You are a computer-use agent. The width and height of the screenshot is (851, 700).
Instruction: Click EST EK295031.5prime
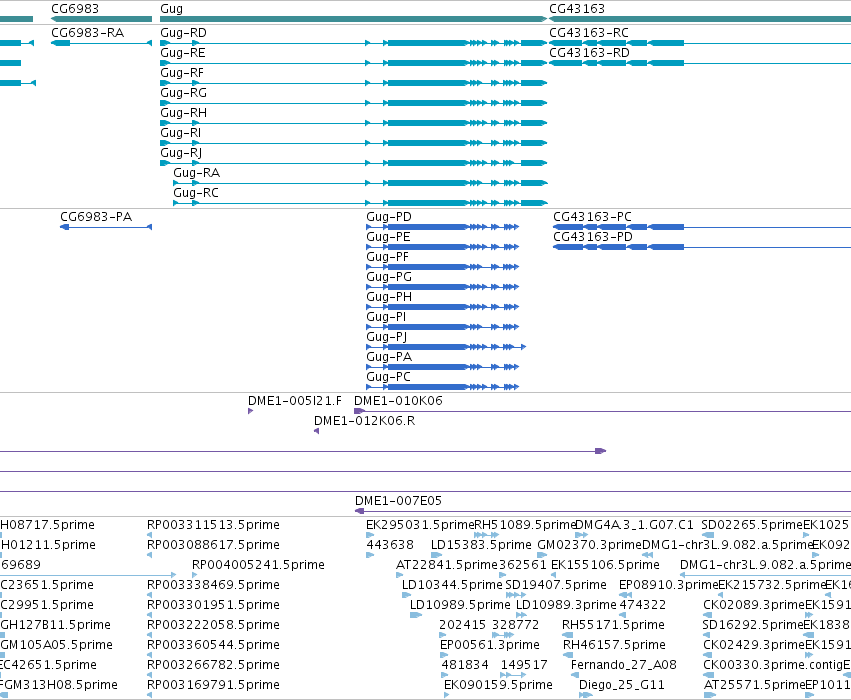[x=420, y=525]
